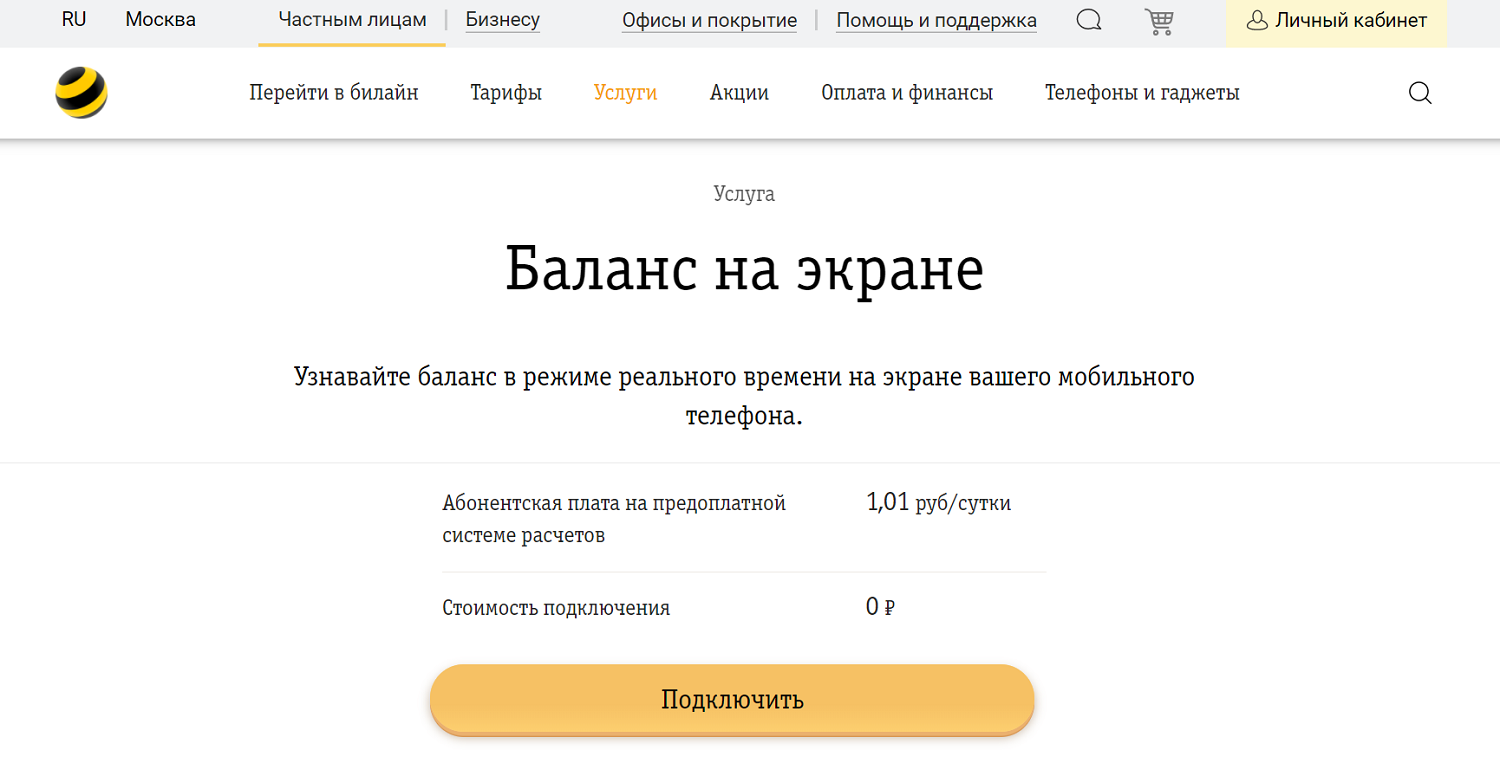1500x776 pixels.
Task: Open the chat bubble icon in top bar
Action: 1089,20
